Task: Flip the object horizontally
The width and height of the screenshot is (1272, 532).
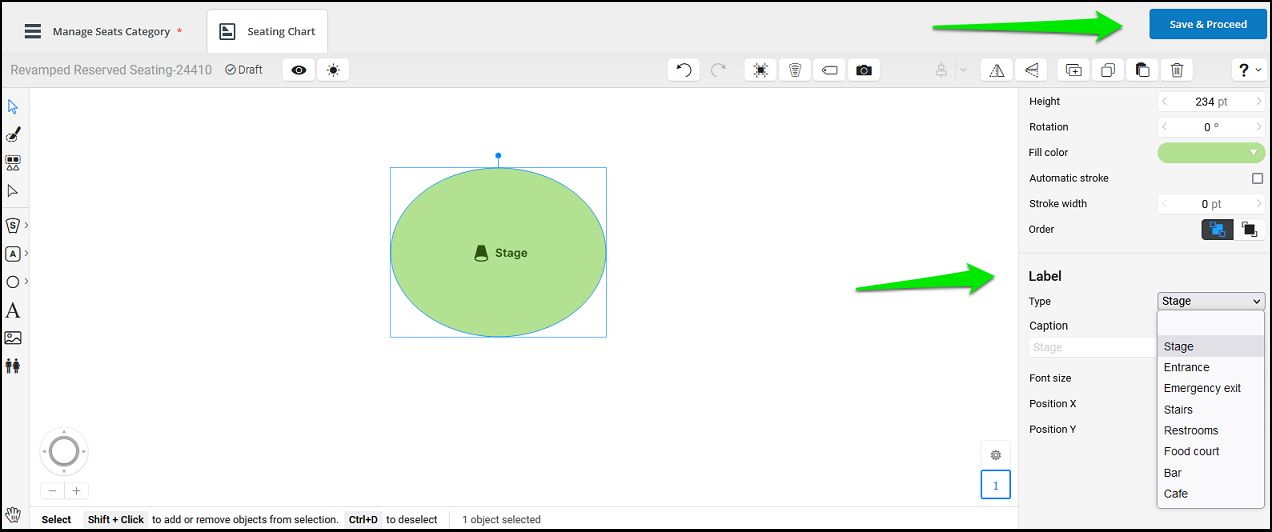Action: click(x=996, y=70)
